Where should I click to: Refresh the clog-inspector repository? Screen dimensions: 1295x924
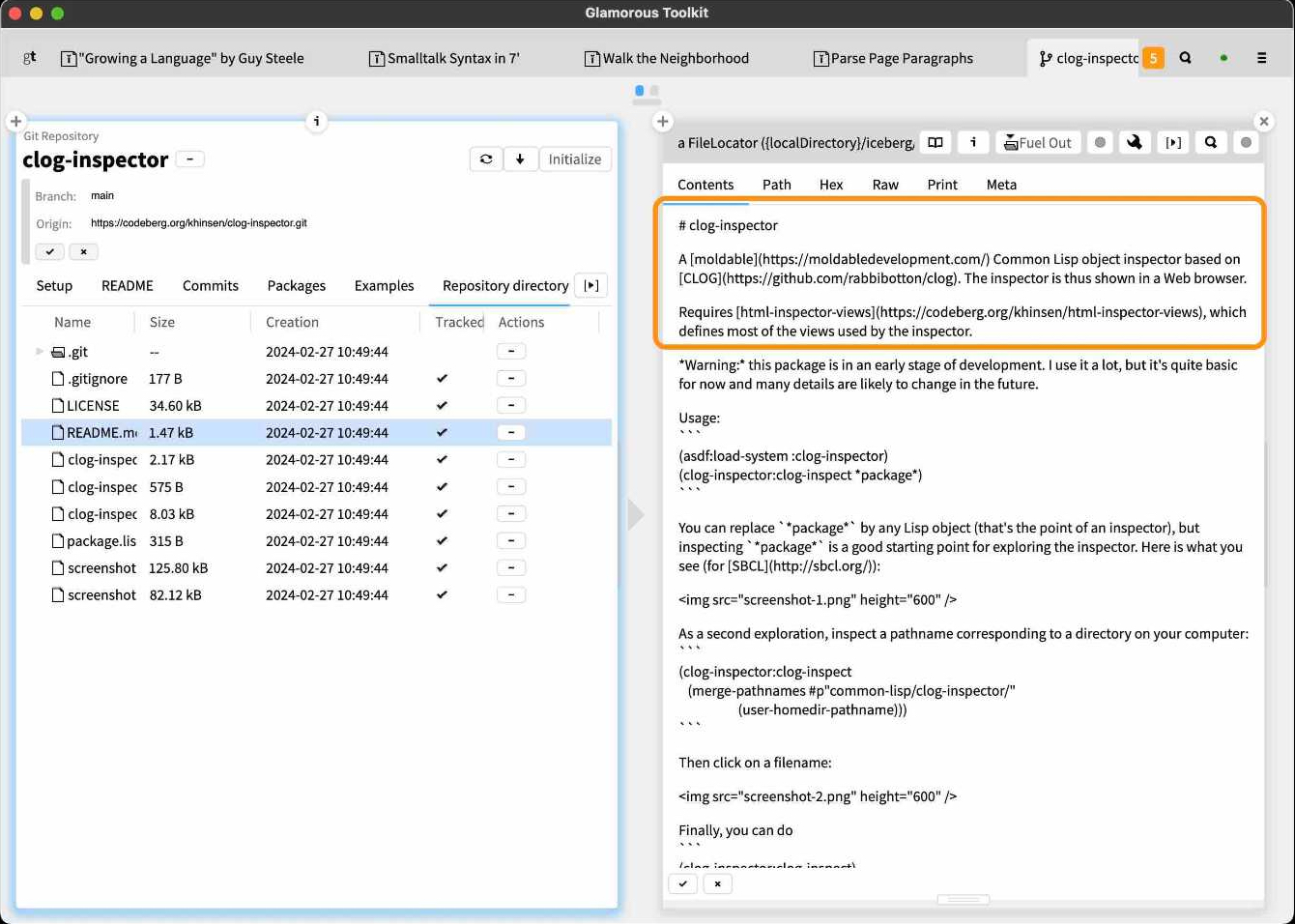[486, 159]
